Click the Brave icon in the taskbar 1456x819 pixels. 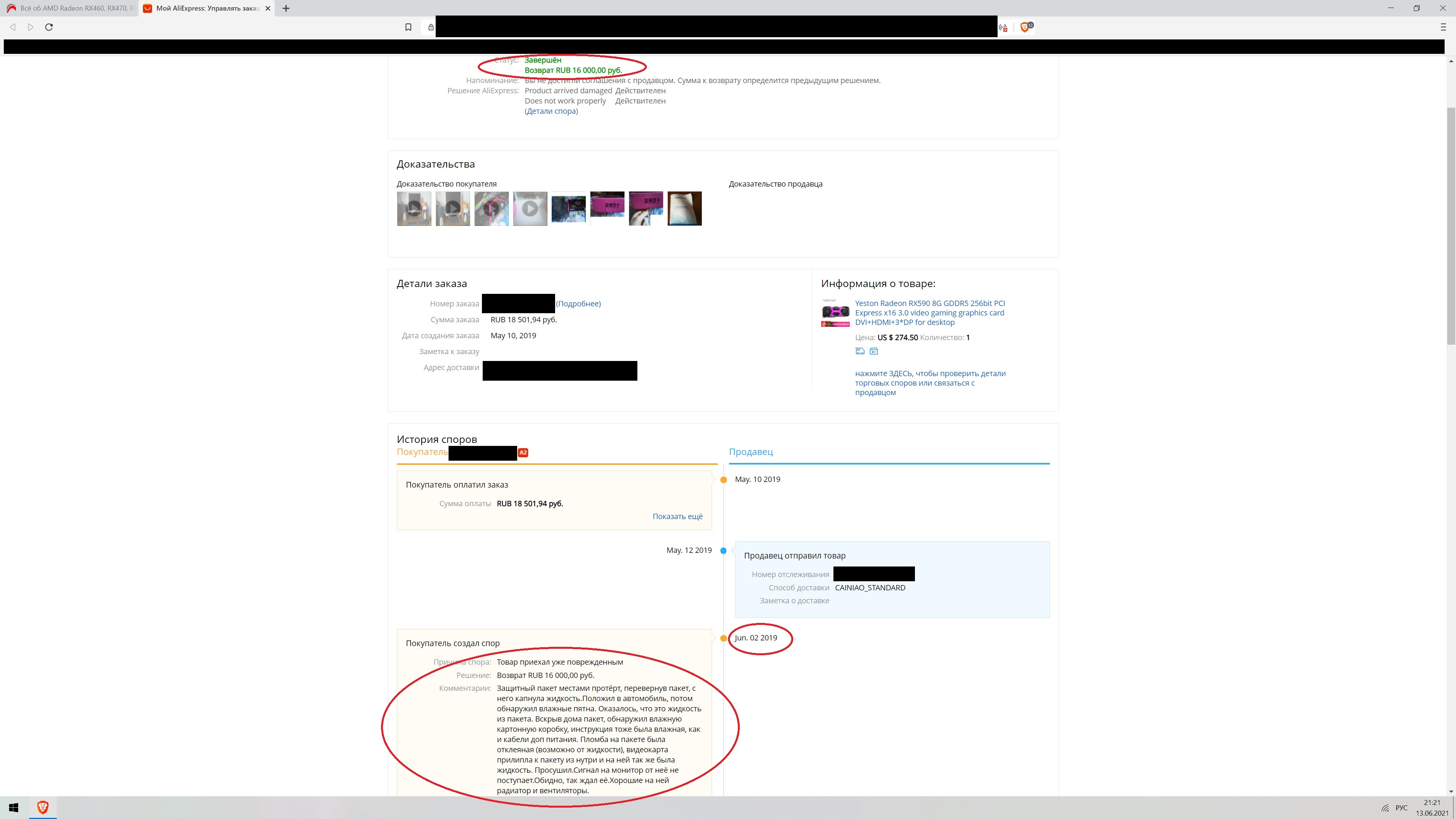pos(42,808)
